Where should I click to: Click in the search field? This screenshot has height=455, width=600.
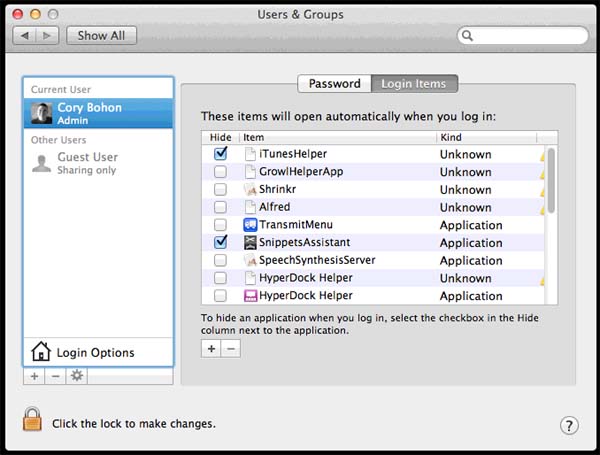(x=523, y=36)
